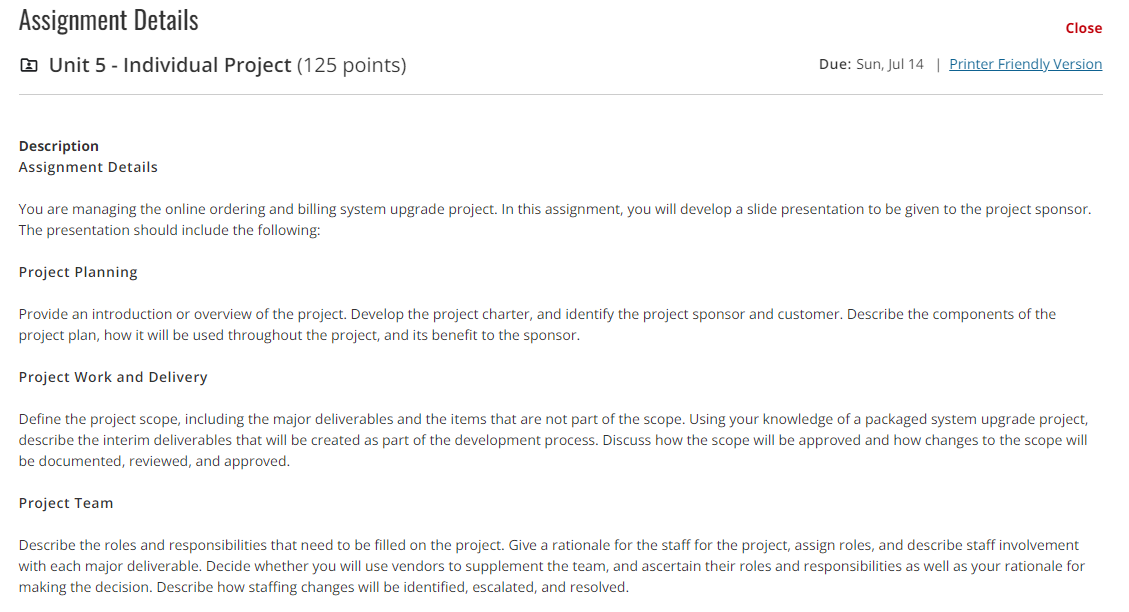This screenshot has width=1129, height=612.
Task: Click the bold Assignment Details subheading
Action: (x=88, y=167)
